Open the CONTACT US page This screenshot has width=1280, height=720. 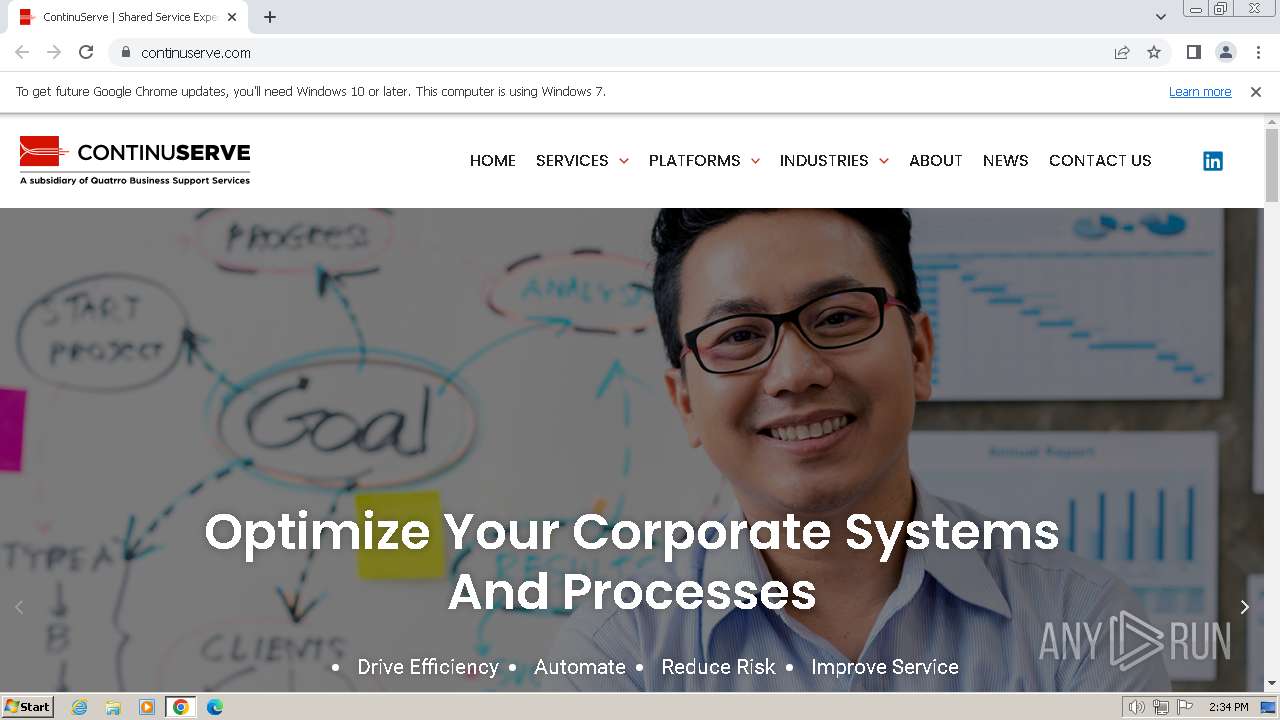[x=1100, y=160]
